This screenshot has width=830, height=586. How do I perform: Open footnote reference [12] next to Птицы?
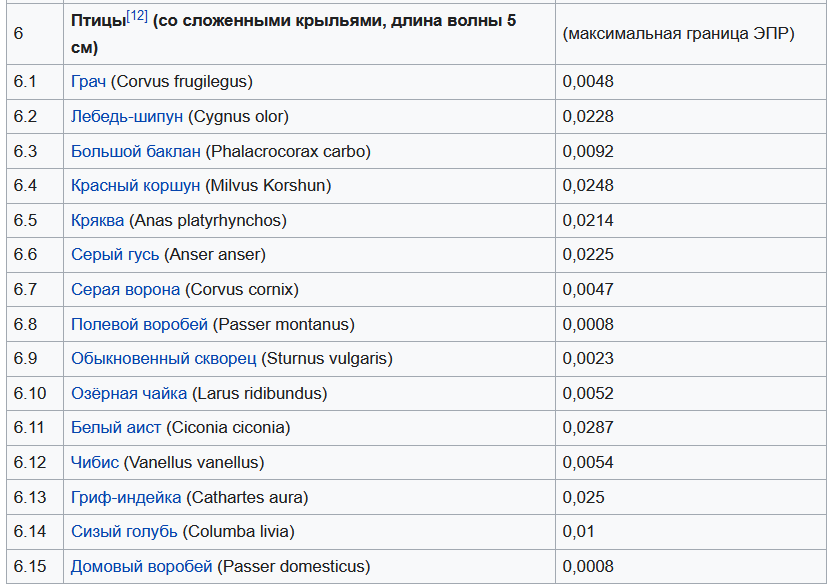point(137,16)
